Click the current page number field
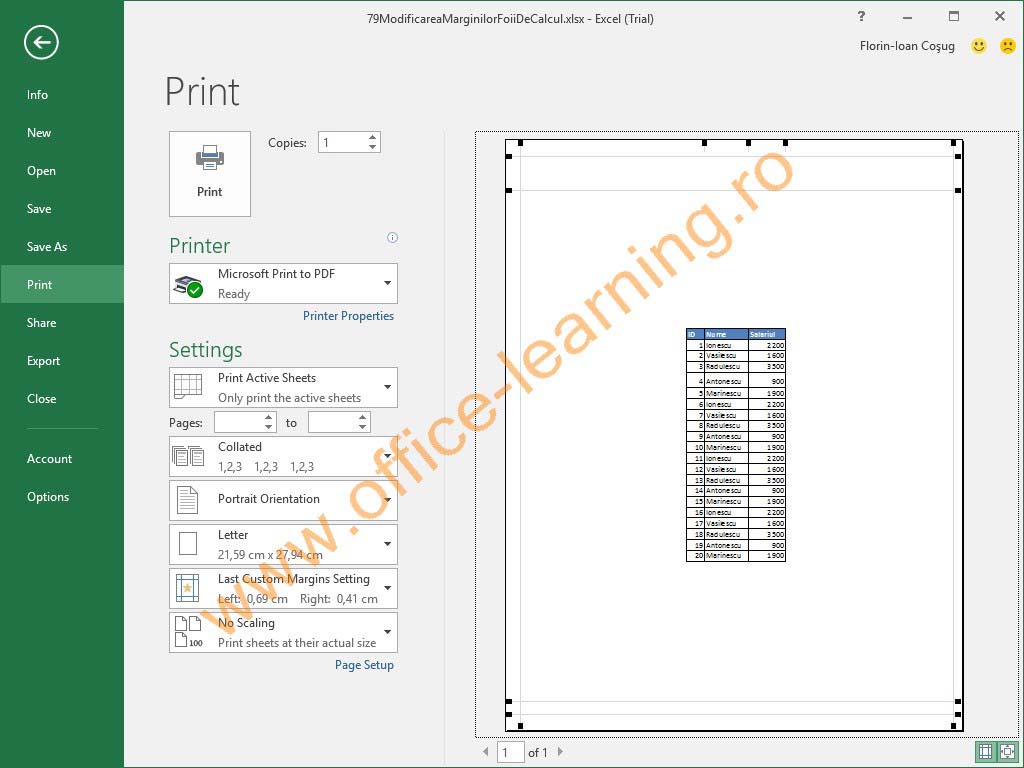 511,752
